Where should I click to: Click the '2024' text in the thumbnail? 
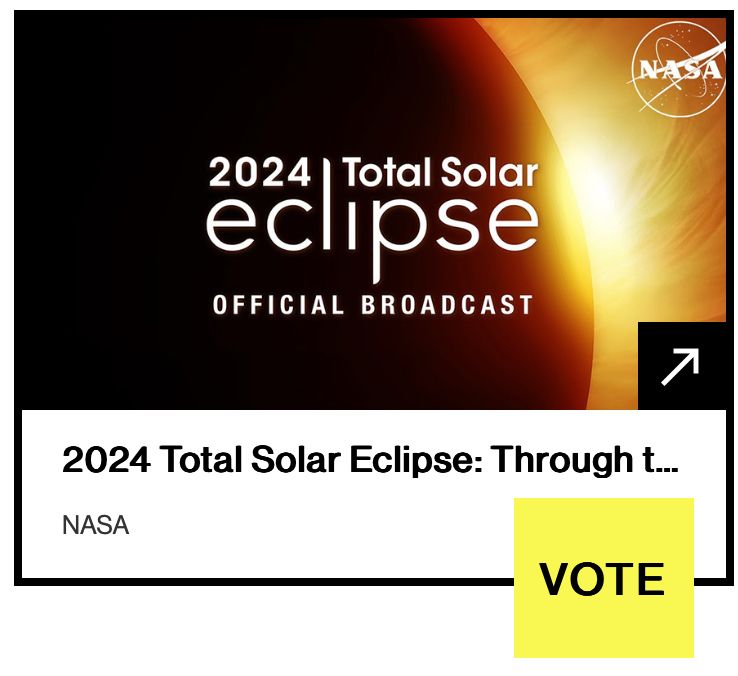point(259,172)
